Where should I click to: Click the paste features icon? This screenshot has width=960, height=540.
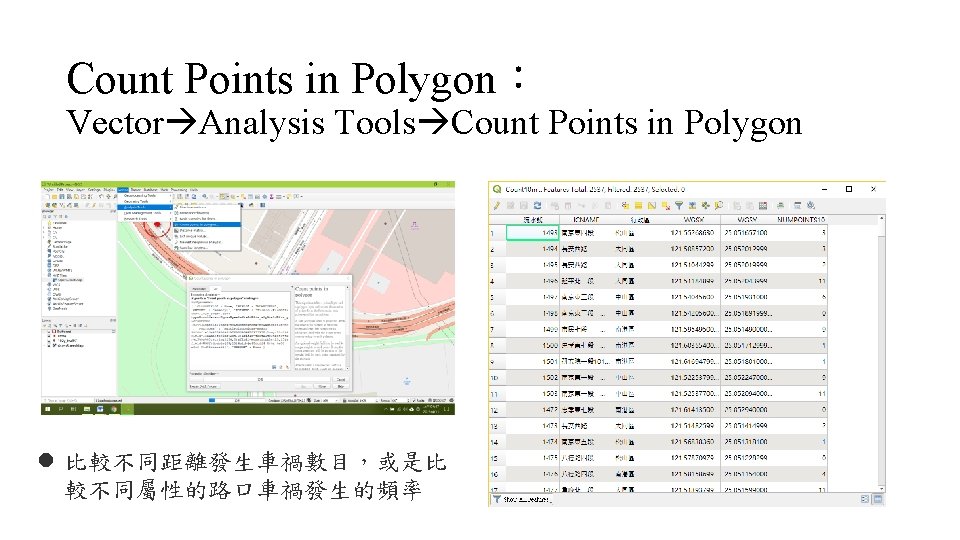(x=608, y=206)
